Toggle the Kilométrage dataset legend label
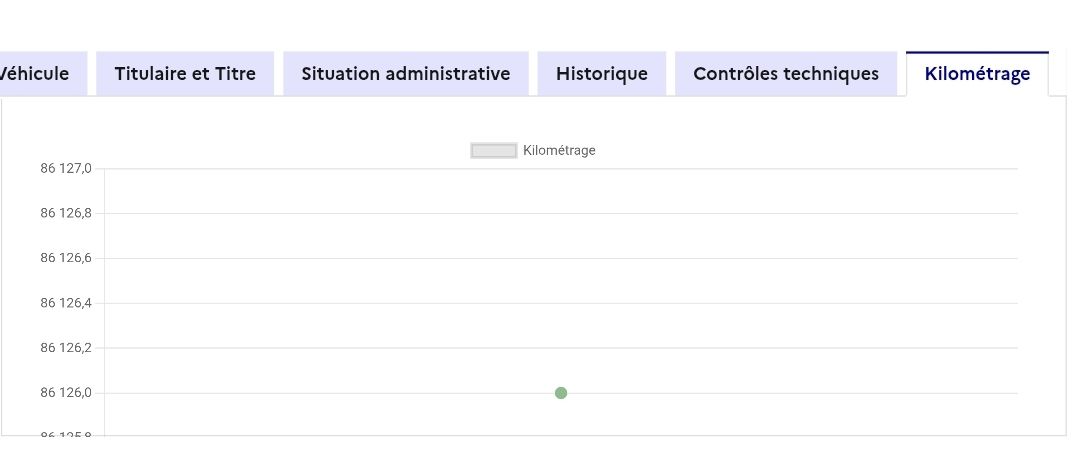Viewport: 1080px width, 472px height. click(559, 151)
